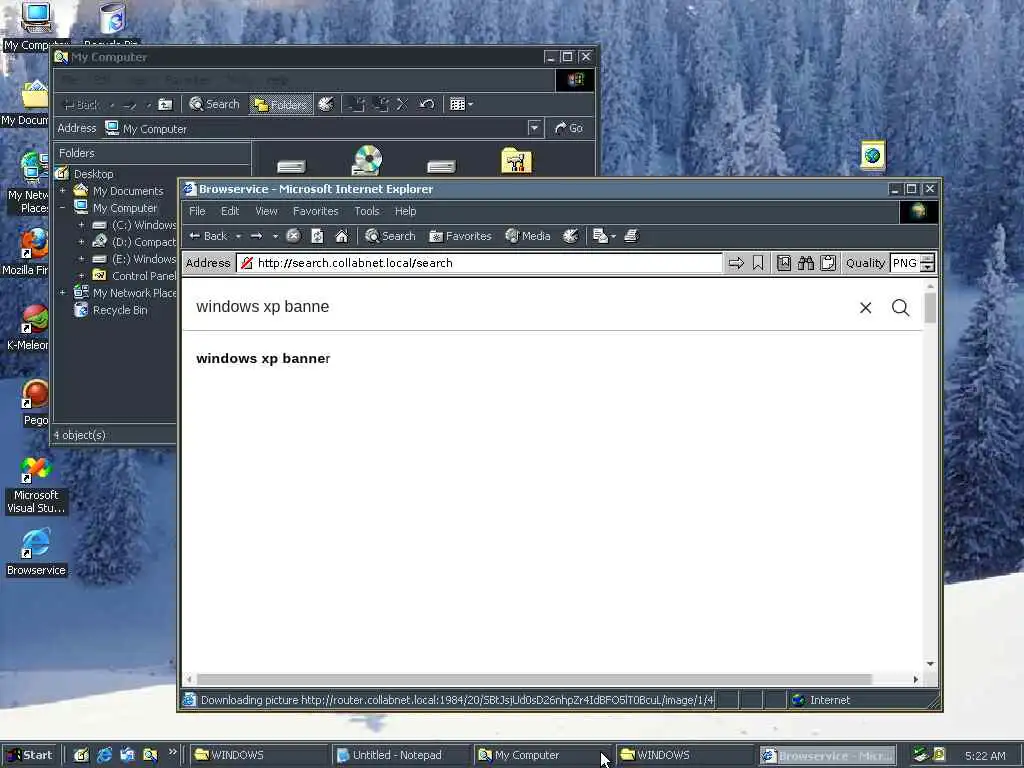Click the Stop icon in Browservice toolbar
1024x768 pixels.
click(x=293, y=236)
